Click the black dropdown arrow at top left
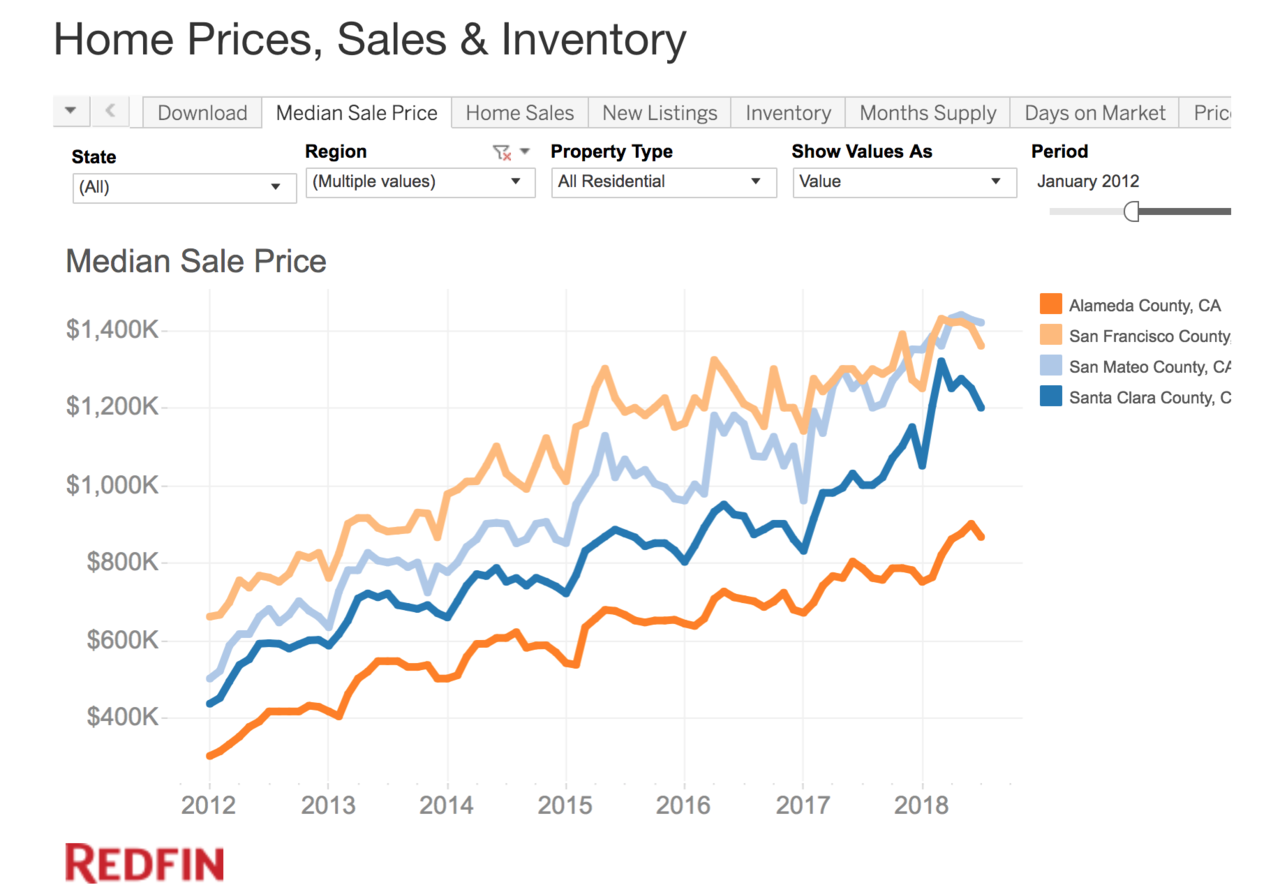 (70, 111)
